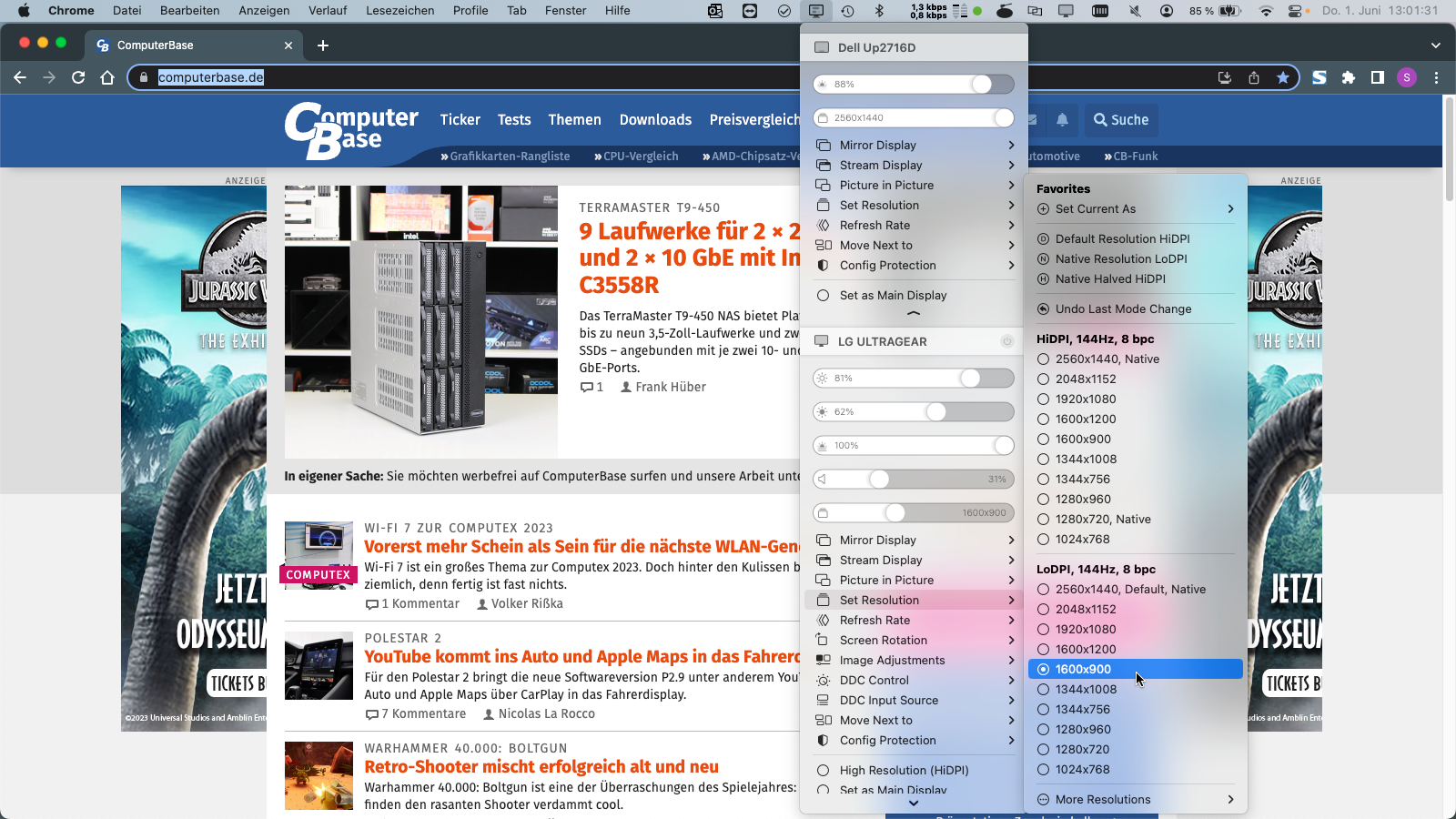Expand Mirror Display under Dell Up2716D
The width and height of the screenshot is (1456, 819).
[914, 145]
